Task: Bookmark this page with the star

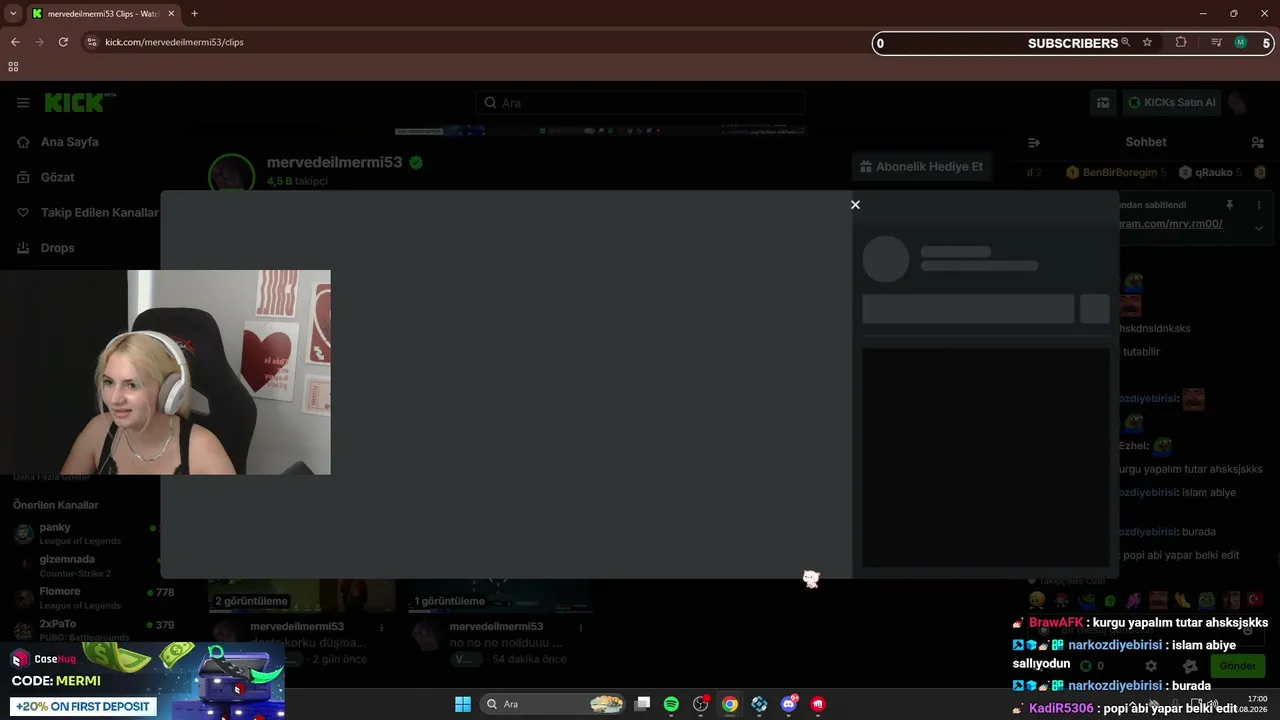Action: (1147, 42)
